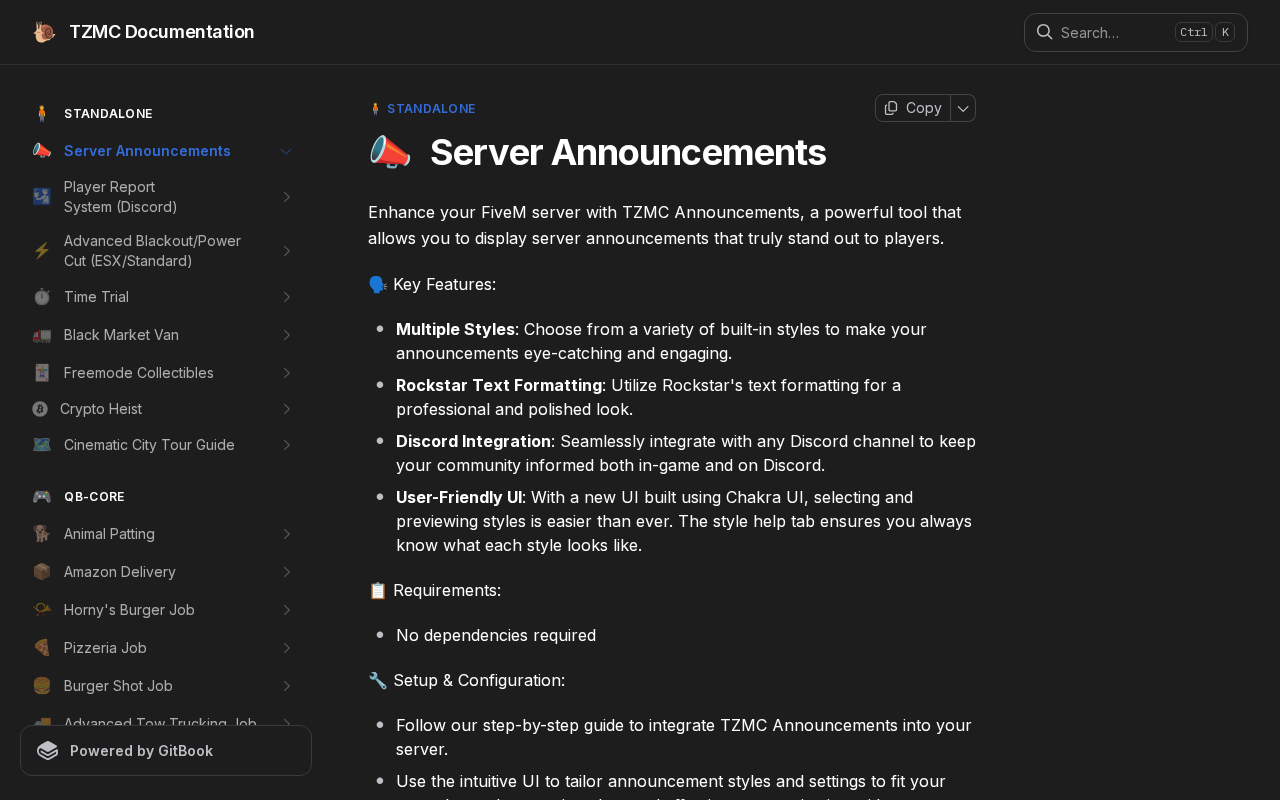The image size is (1280, 800).
Task: Expand the Freemode Collectibles chevron
Action: (x=286, y=373)
